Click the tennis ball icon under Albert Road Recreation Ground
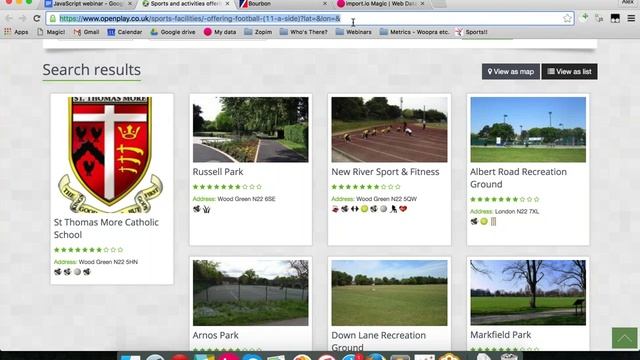640x360 pixels. pos(484,222)
